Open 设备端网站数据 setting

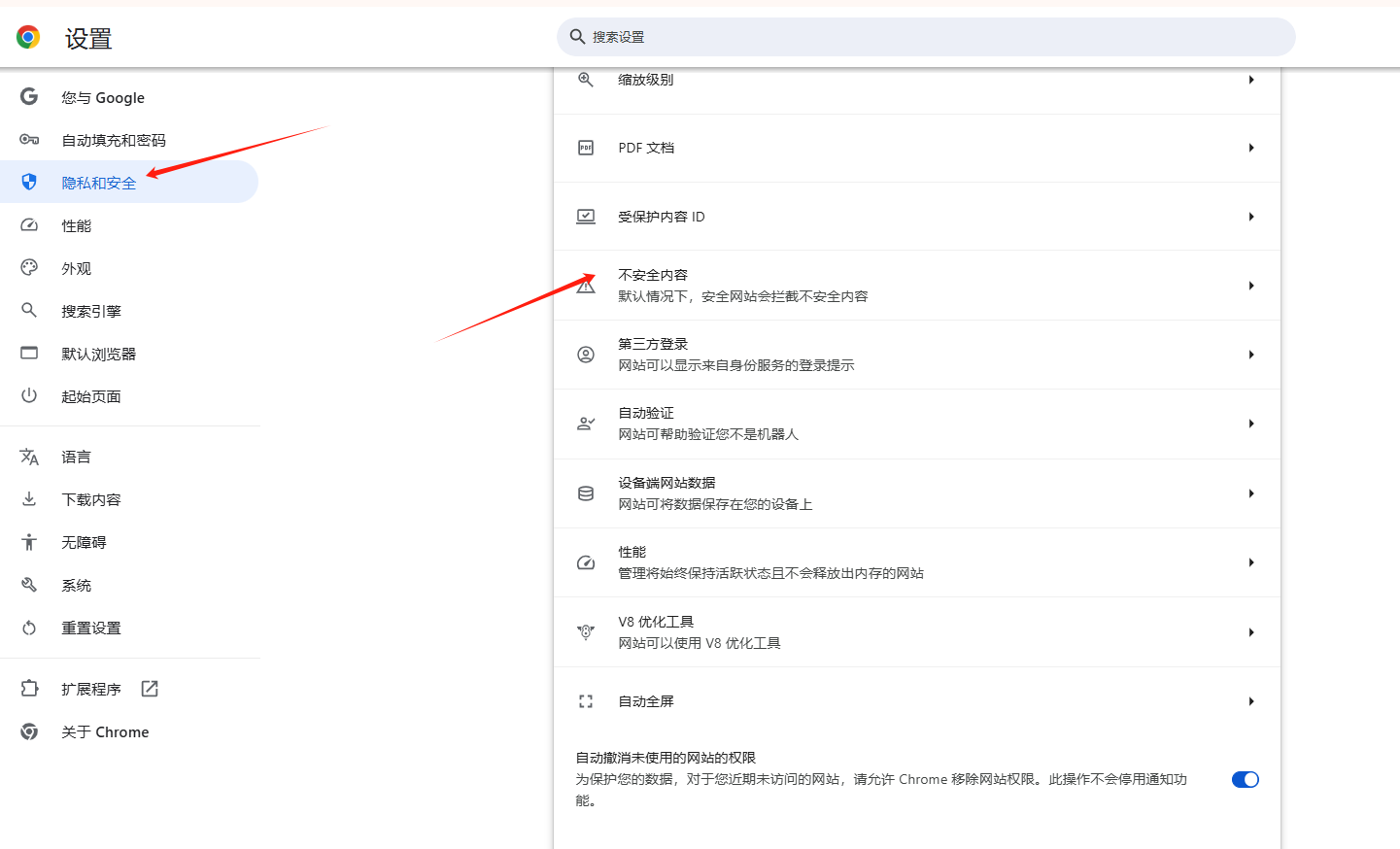(x=917, y=493)
